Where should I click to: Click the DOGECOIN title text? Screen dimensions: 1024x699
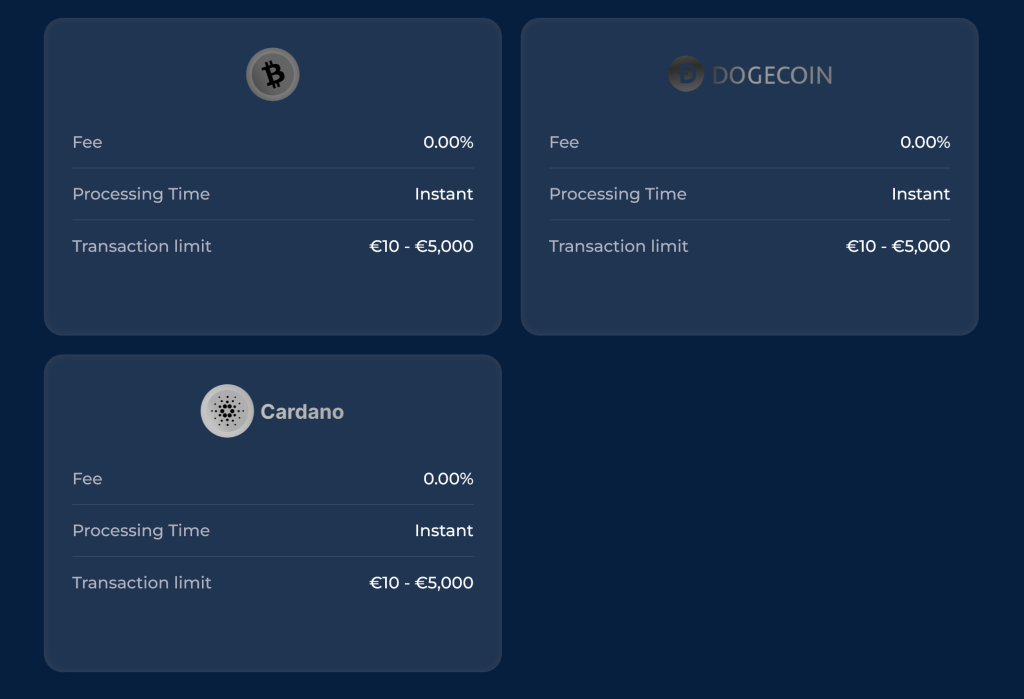pyautogui.click(x=770, y=74)
